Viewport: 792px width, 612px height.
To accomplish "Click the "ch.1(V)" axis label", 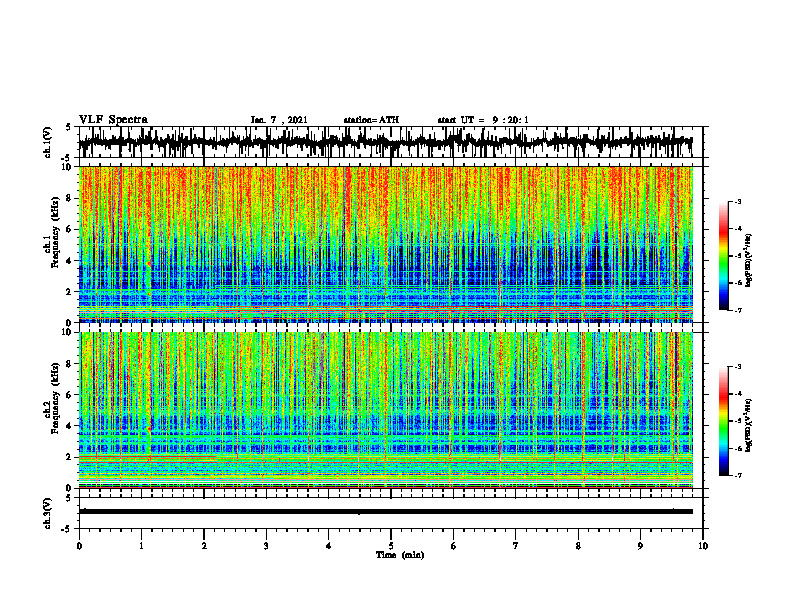I will click(48, 143).
